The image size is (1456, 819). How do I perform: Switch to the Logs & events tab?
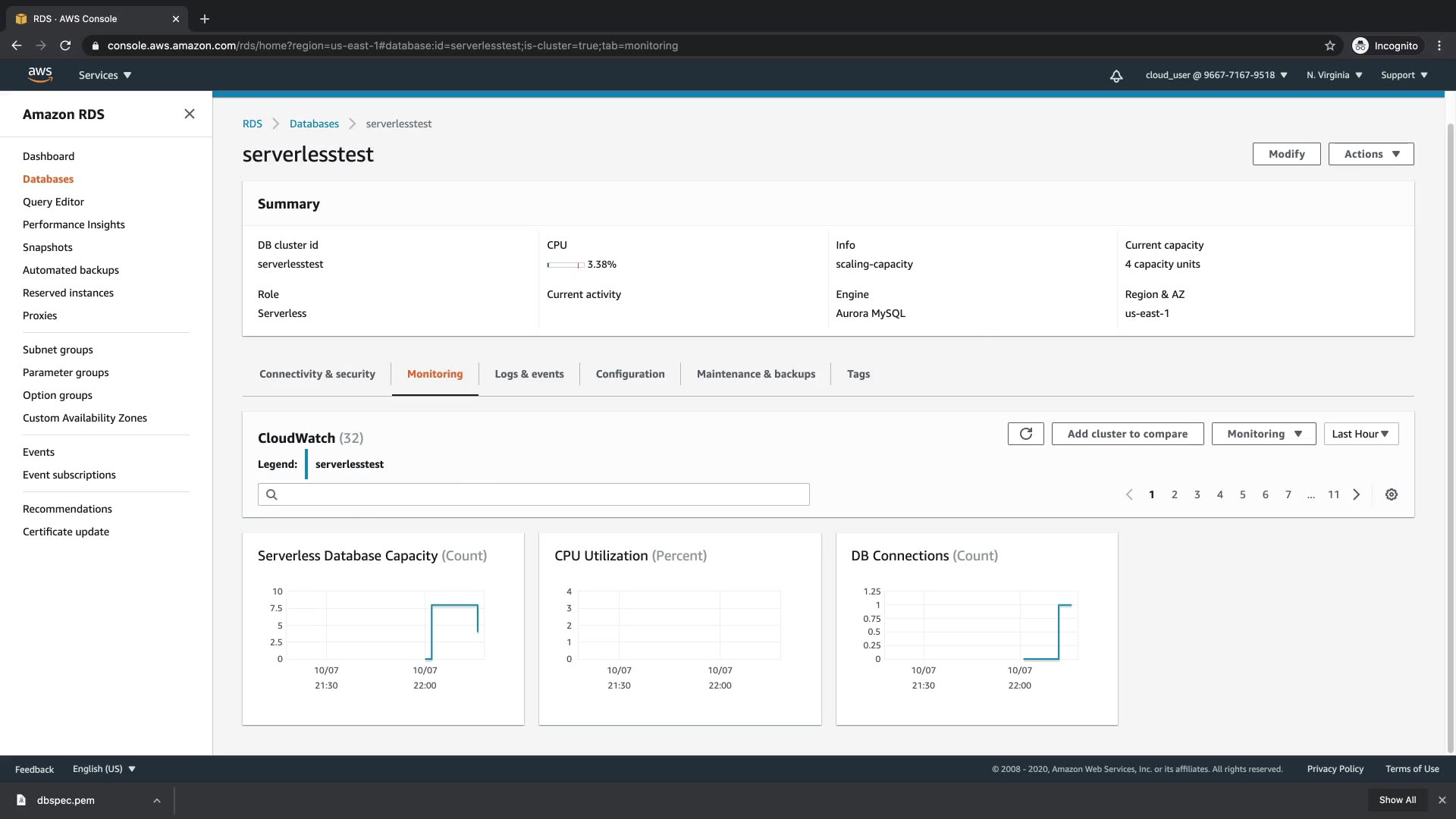pos(529,374)
